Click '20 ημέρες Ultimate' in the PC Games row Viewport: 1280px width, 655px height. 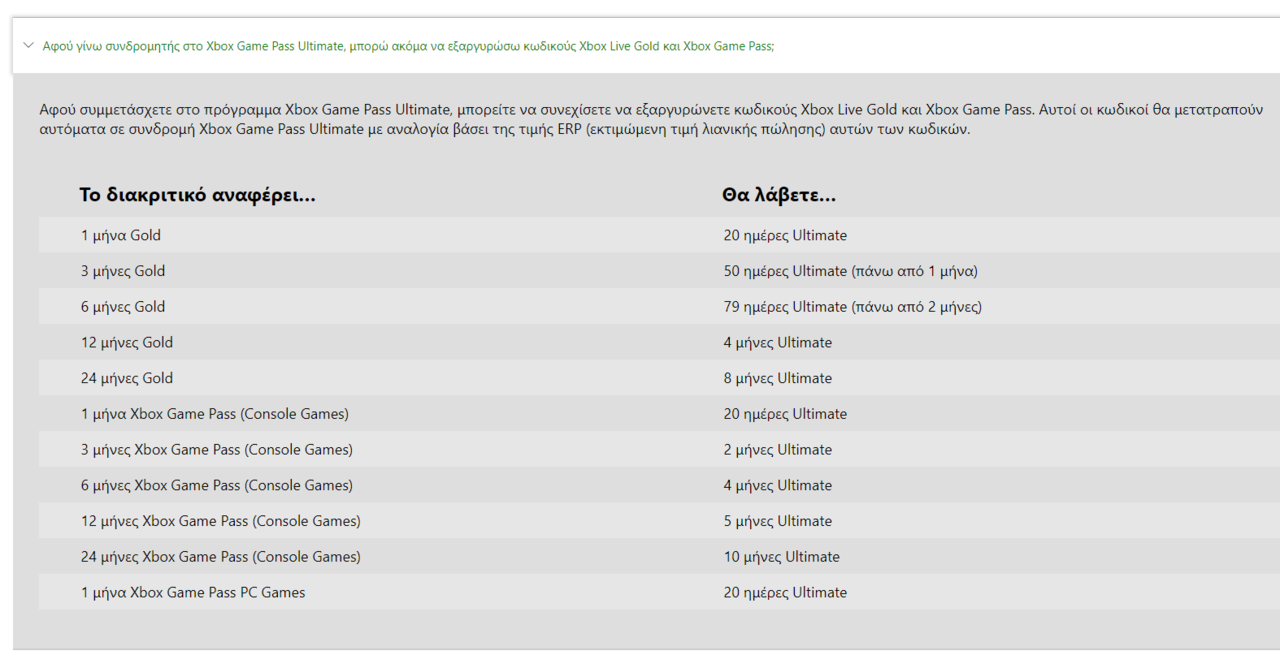785,592
